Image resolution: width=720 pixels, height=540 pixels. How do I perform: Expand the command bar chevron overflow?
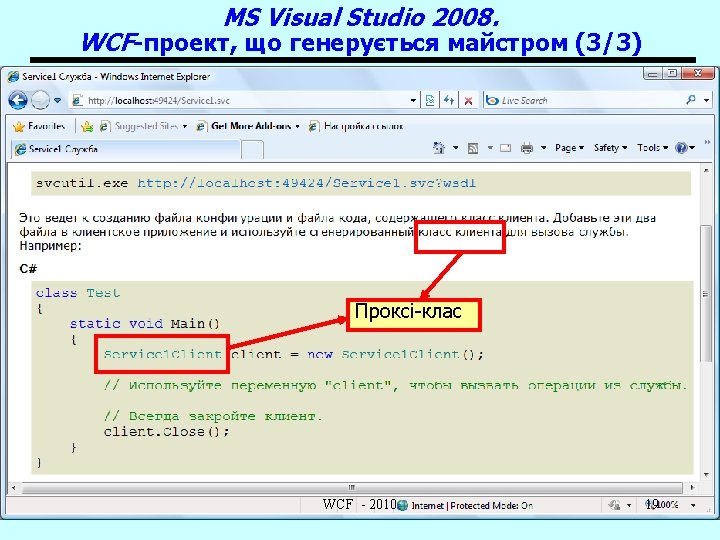click(x=707, y=143)
